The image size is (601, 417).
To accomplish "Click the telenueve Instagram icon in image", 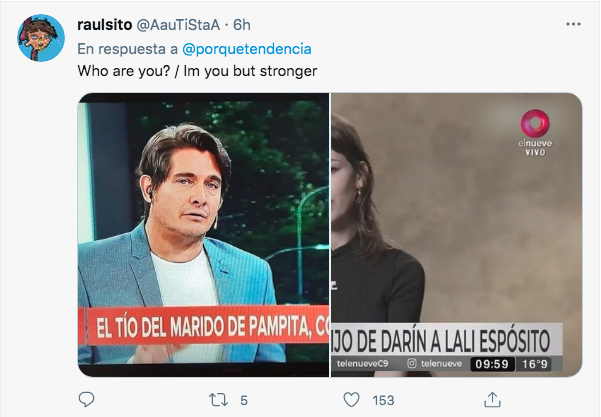I will pos(412,363).
